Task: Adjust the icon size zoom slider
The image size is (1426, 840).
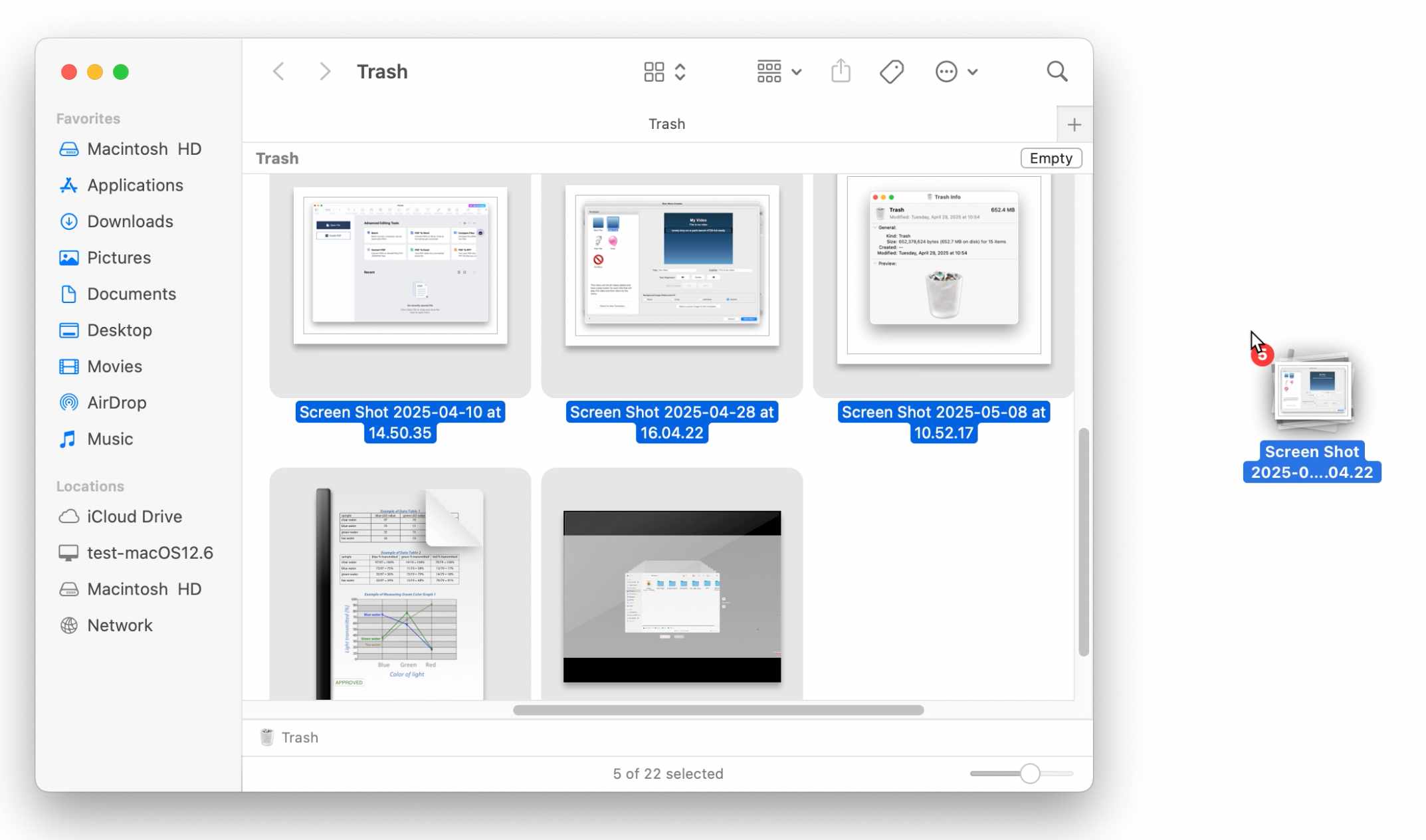Action: point(1029,773)
